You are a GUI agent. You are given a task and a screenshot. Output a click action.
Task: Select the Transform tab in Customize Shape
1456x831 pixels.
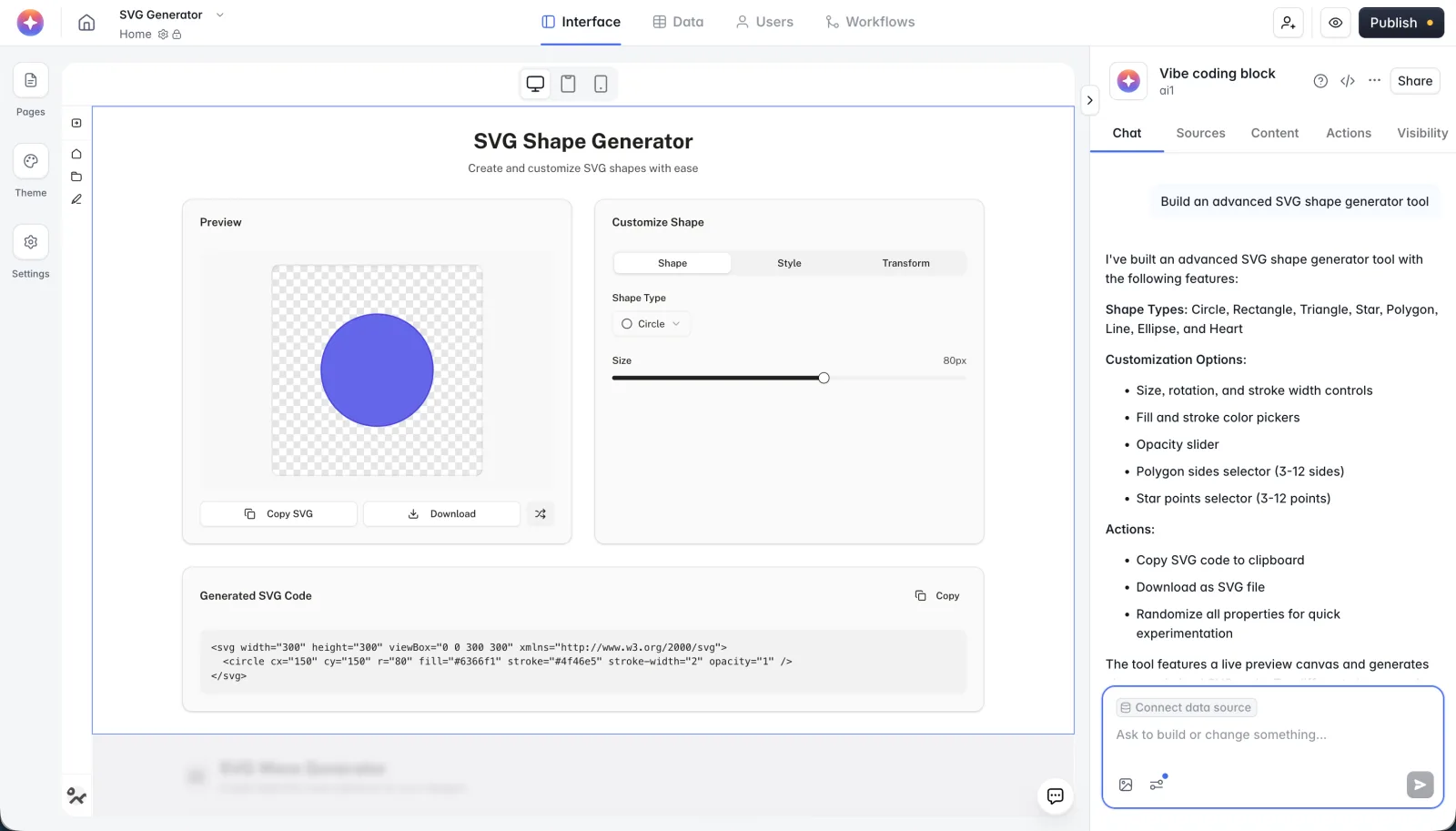click(x=905, y=263)
